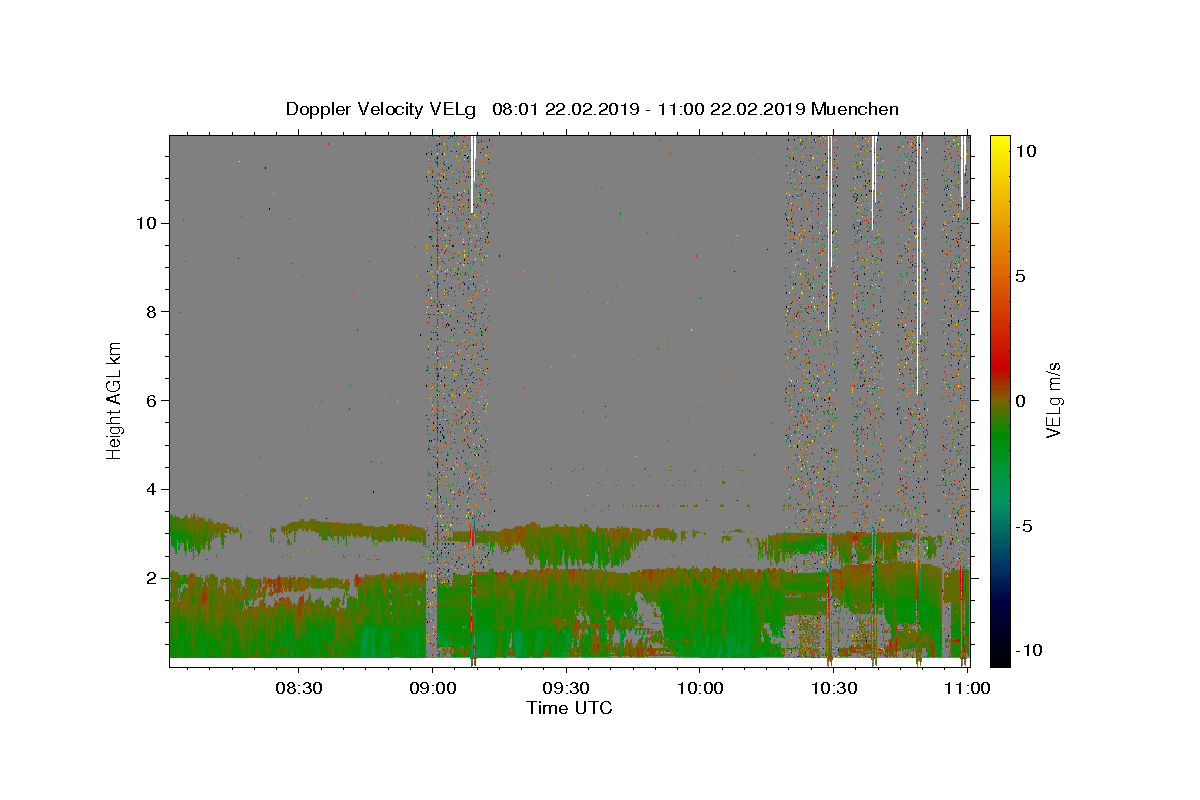This screenshot has width=1200, height=800.
Task: Click the 10:30 time tick label
Action: tap(834, 688)
